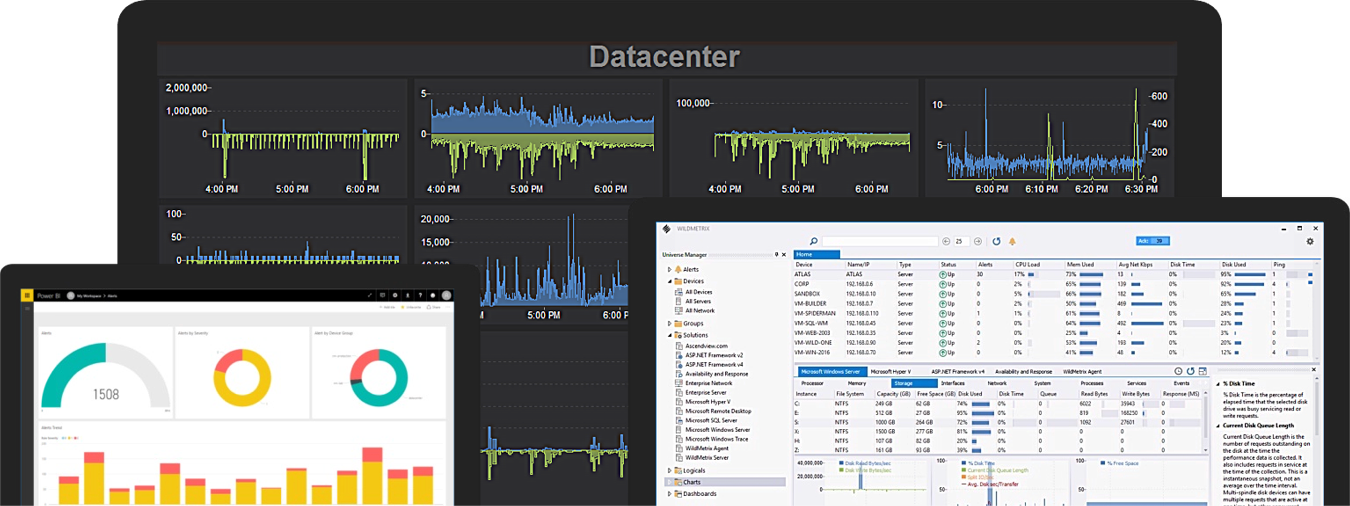
Task: Expand the Groups tree node
Action: point(669,323)
